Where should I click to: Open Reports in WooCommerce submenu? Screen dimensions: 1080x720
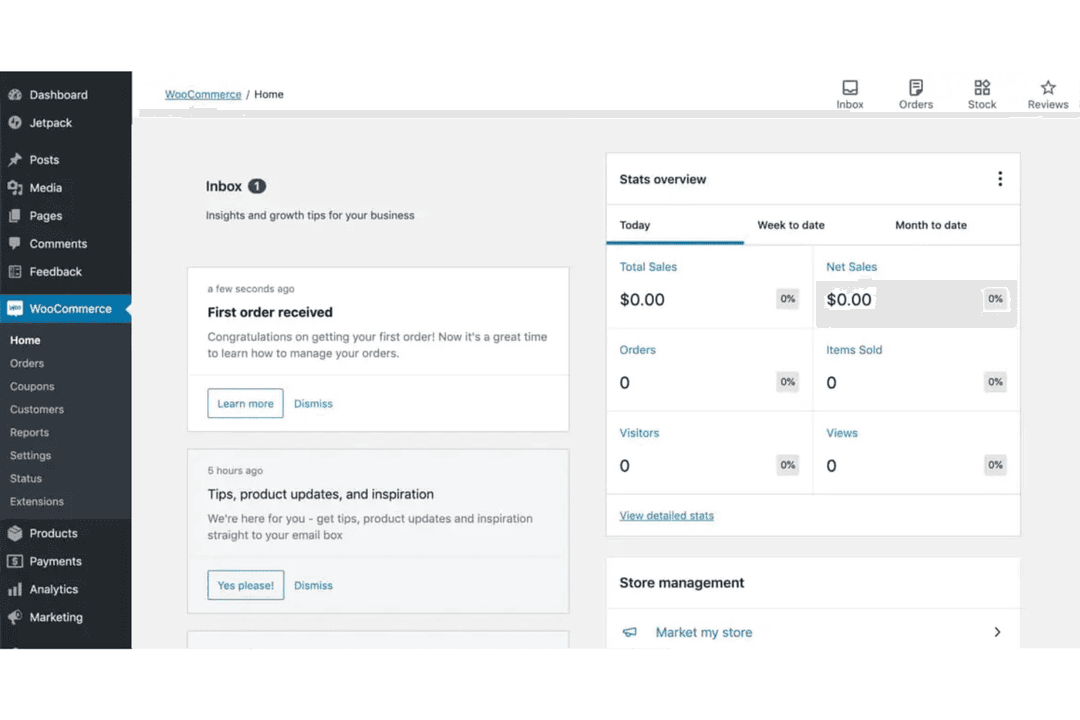pos(29,433)
